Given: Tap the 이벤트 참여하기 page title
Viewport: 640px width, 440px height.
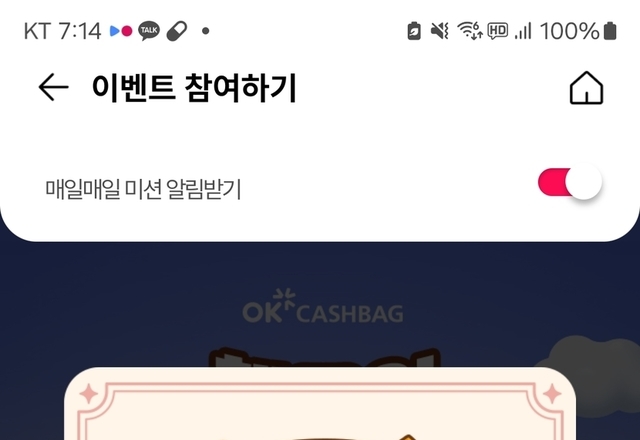Looking at the screenshot, I should point(194,88).
